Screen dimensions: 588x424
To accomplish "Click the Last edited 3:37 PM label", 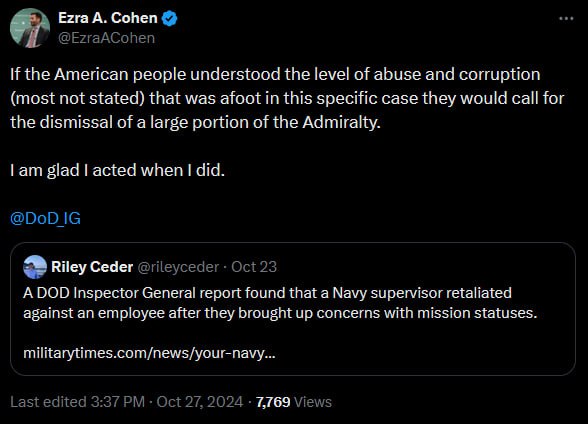I will [78, 402].
